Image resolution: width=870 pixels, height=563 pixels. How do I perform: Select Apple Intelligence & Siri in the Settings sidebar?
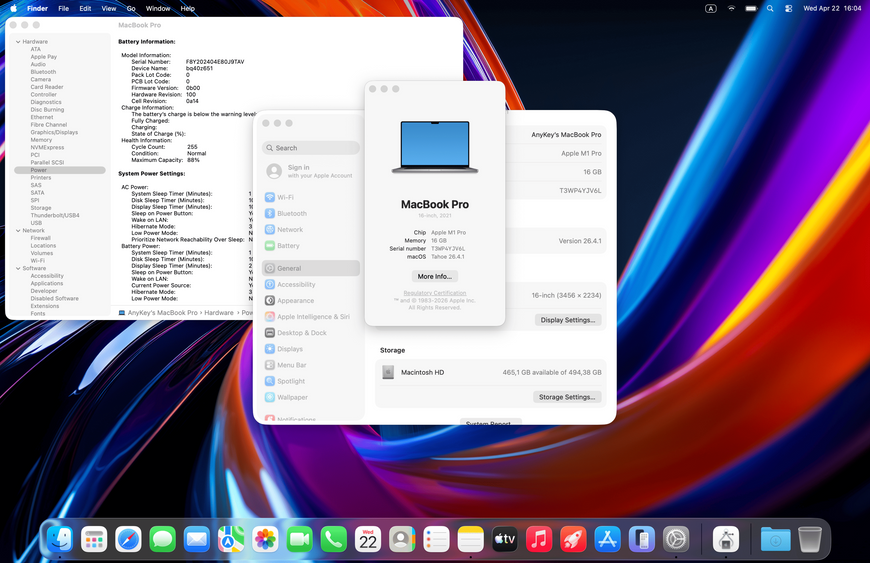(311, 316)
